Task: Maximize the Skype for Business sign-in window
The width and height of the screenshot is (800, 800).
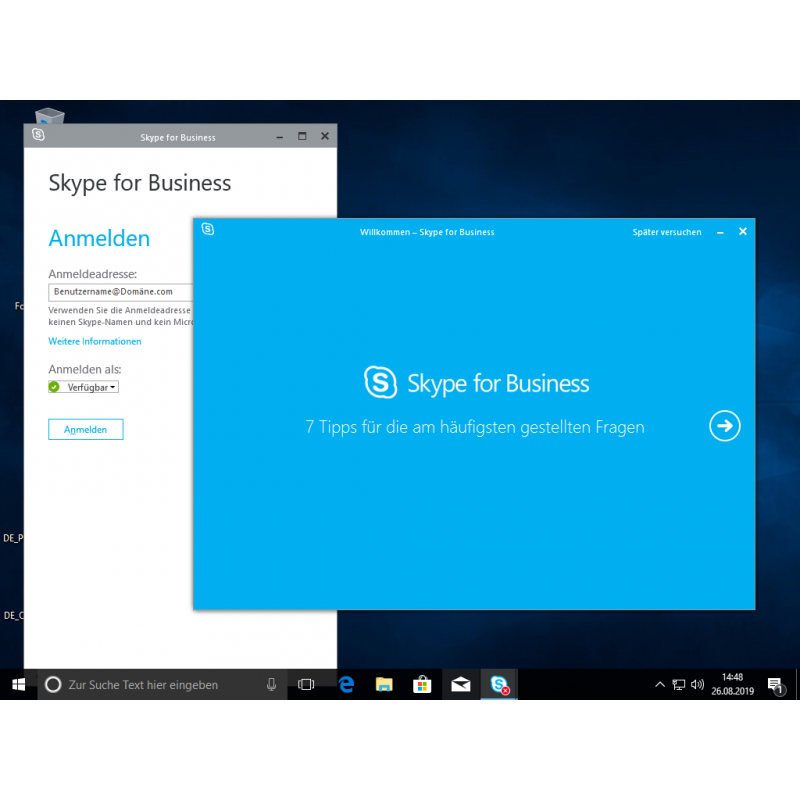Action: tap(302, 136)
